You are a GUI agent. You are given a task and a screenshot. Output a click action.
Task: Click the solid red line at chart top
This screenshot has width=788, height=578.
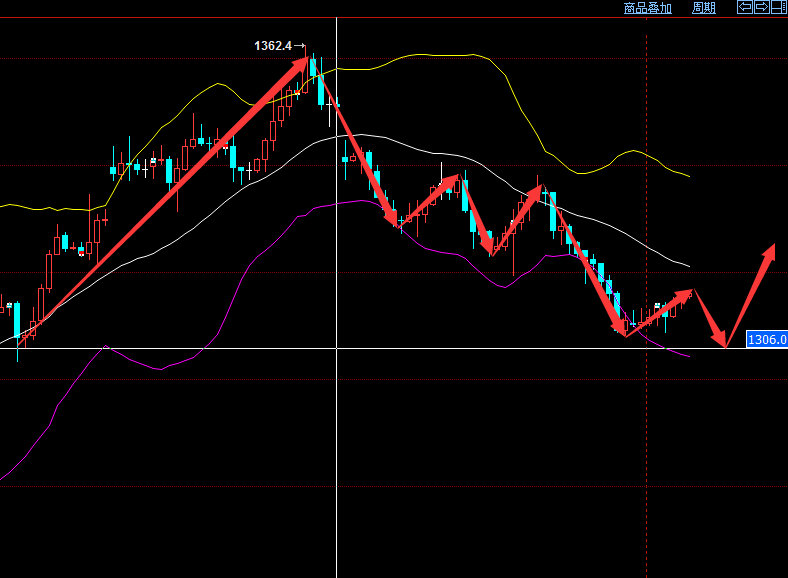coord(150,59)
